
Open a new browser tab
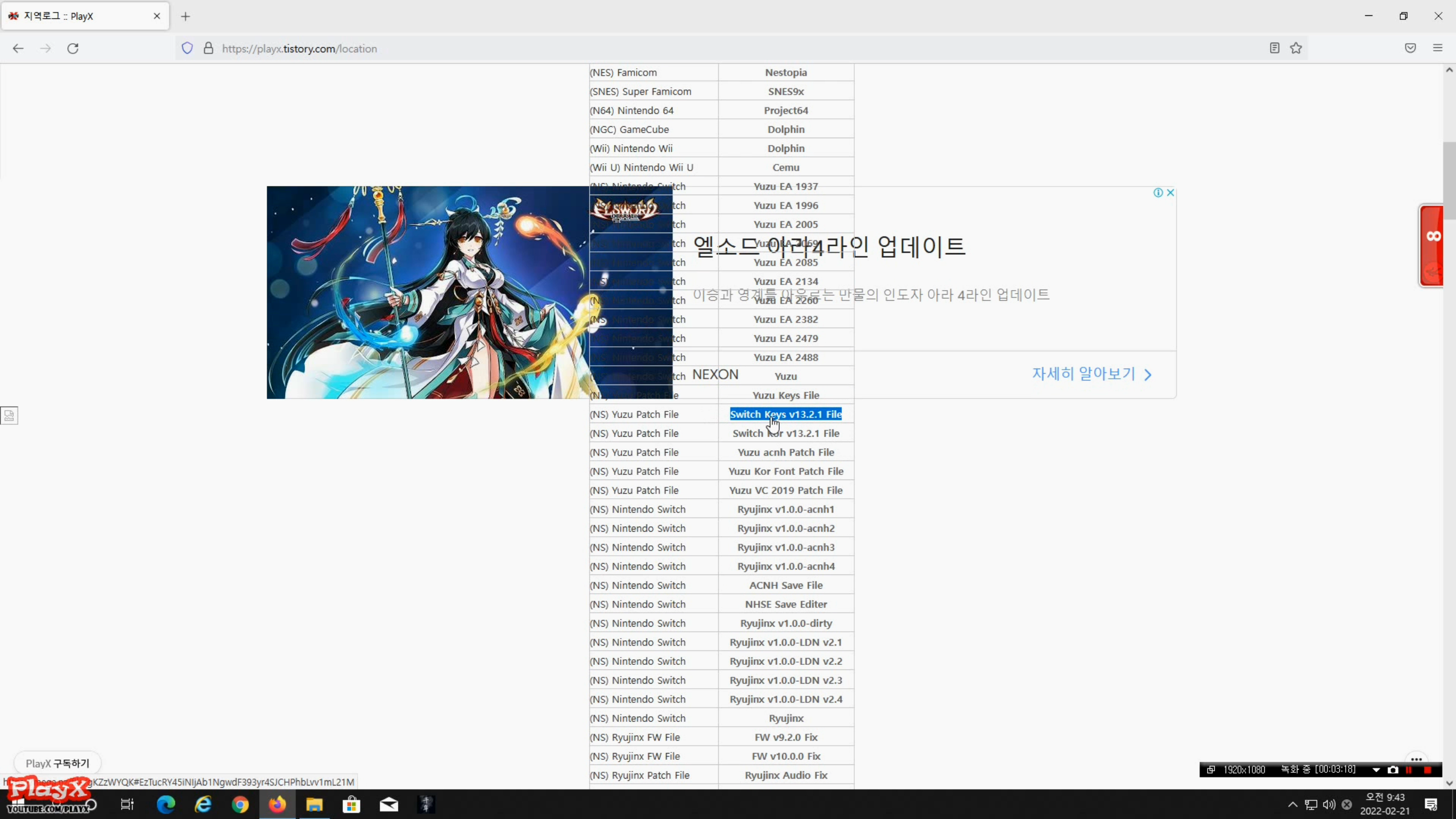pos(185,16)
